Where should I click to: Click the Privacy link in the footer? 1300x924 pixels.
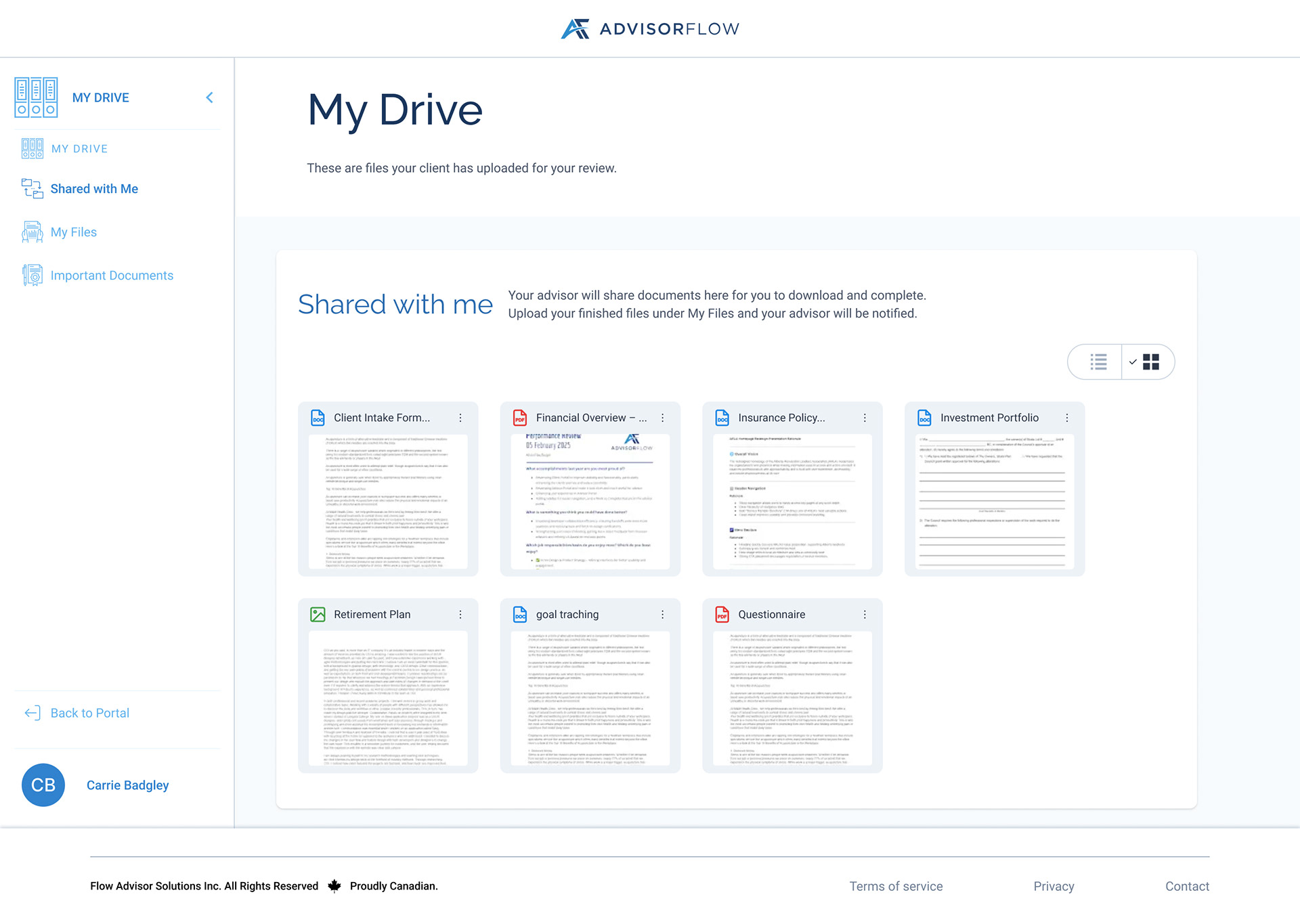click(x=1053, y=885)
